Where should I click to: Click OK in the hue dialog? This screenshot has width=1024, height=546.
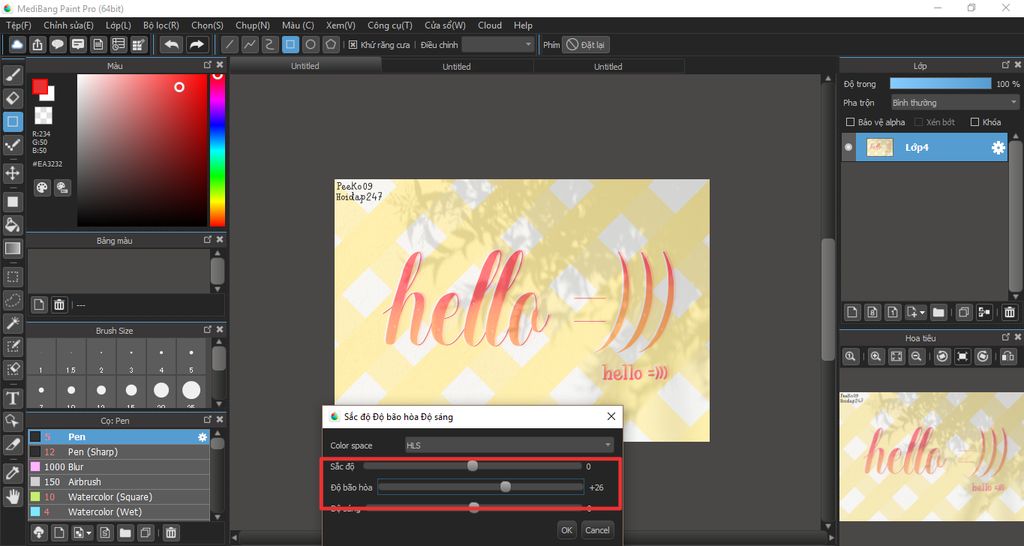coord(566,530)
